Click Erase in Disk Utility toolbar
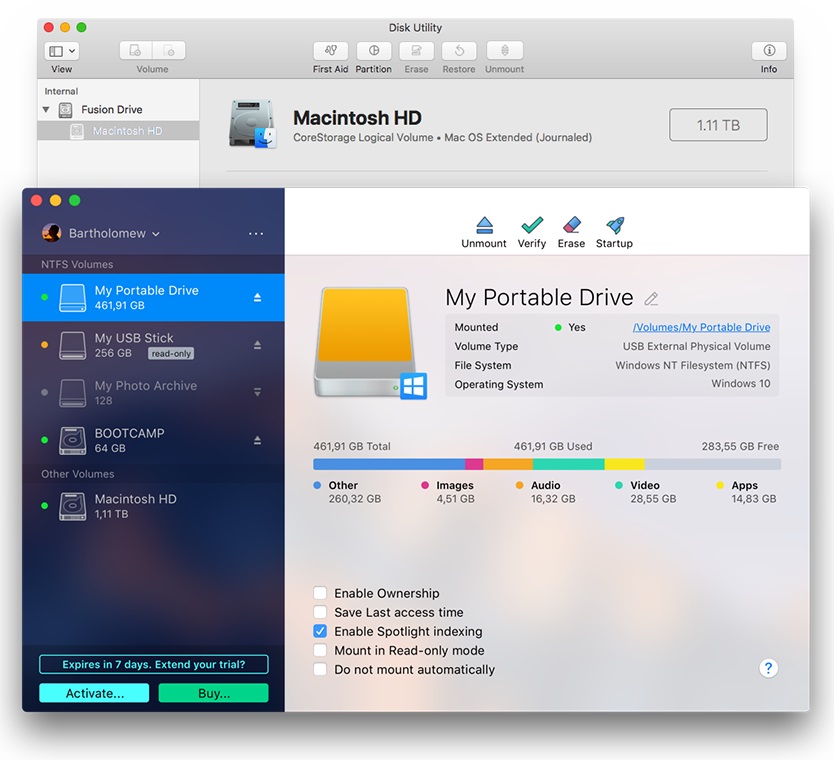The width and height of the screenshot is (834, 760). [x=416, y=51]
